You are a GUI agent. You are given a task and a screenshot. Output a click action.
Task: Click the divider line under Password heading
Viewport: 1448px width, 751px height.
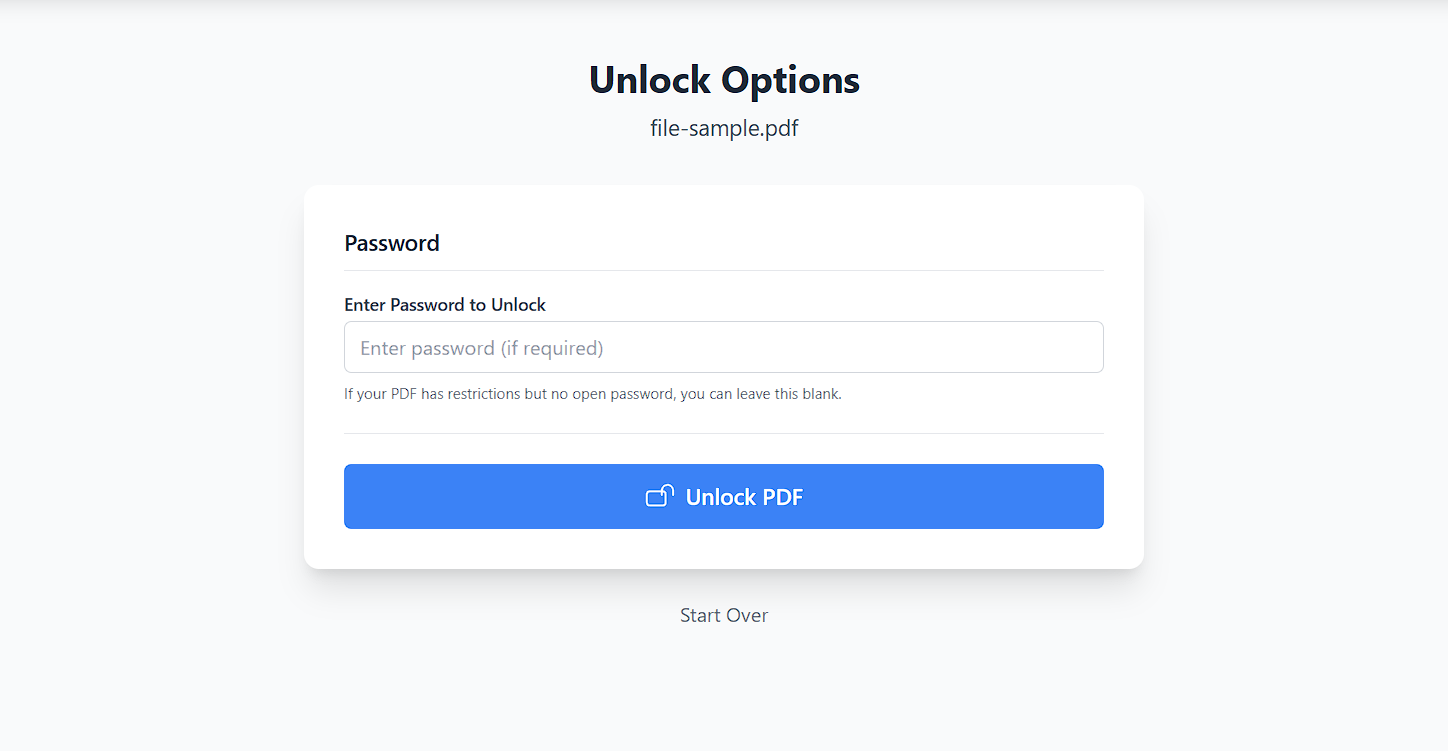[724, 270]
